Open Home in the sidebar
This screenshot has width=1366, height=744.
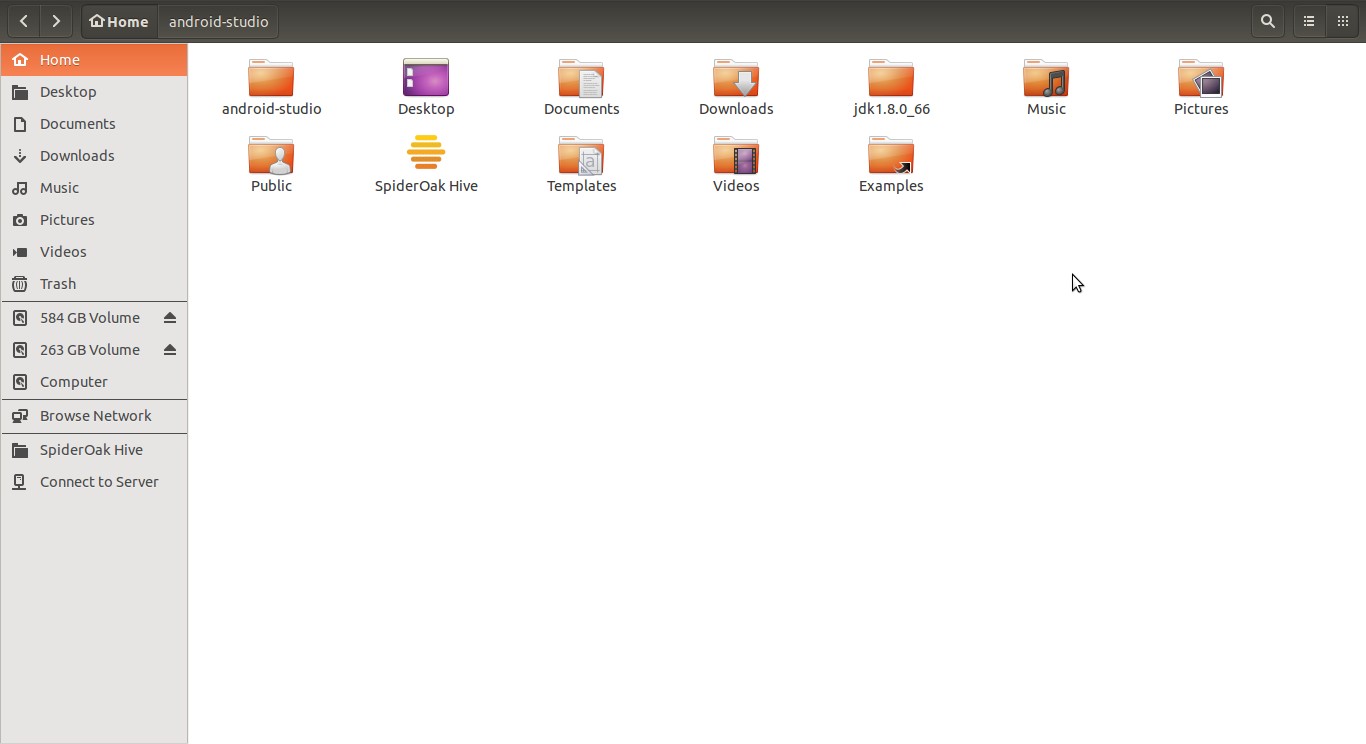tap(94, 60)
